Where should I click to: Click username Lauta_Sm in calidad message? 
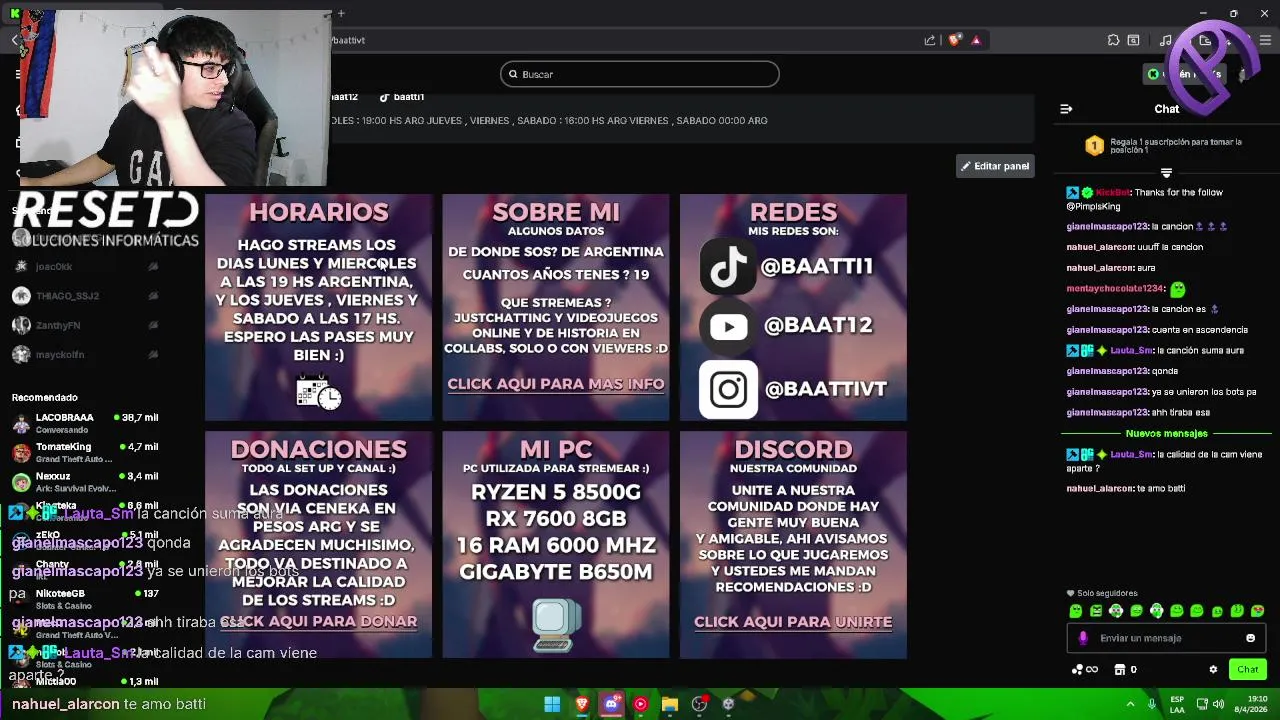[1131, 454]
